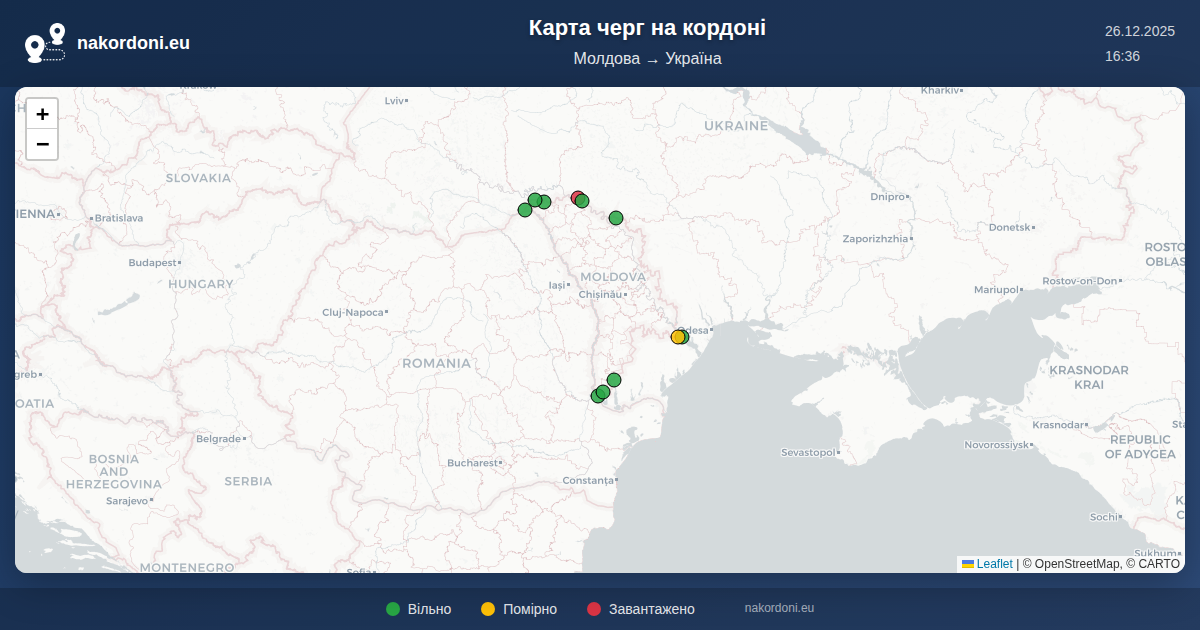Open the red congested border crossing marker
The width and height of the screenshot is (1200, 630).
click(x=576, y=197)
